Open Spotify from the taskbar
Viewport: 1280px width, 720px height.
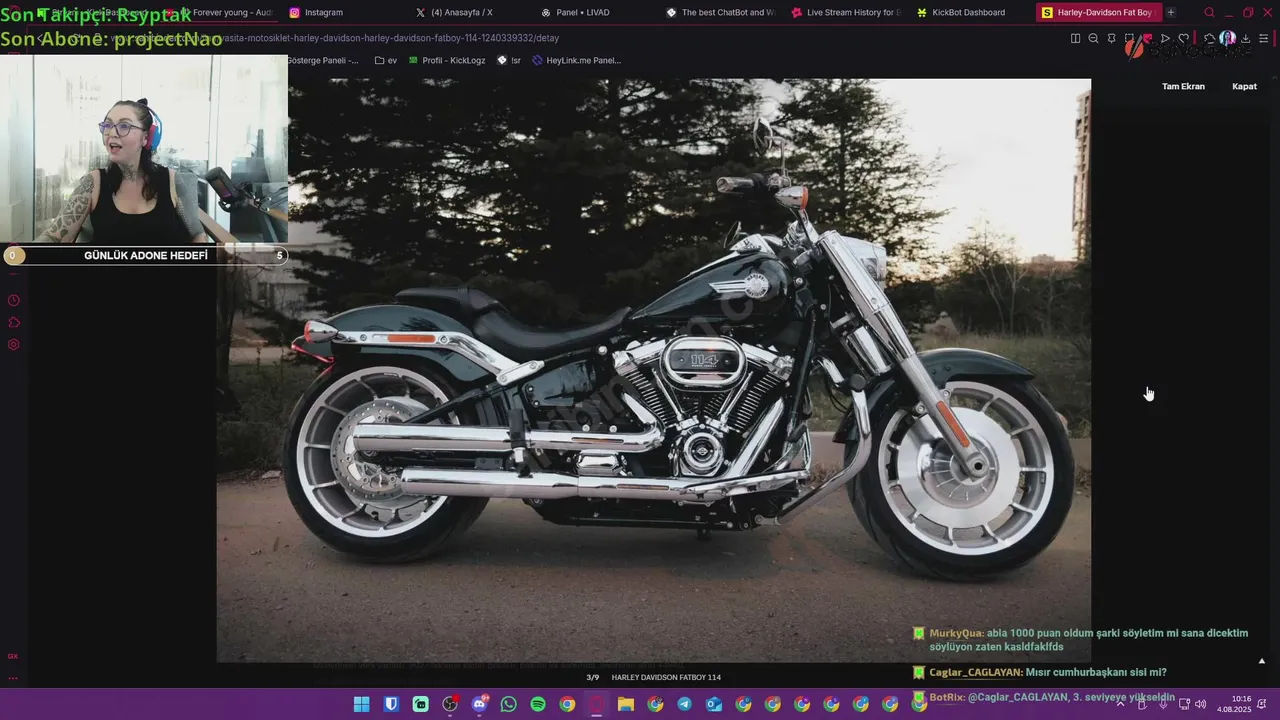click(538, 704)
